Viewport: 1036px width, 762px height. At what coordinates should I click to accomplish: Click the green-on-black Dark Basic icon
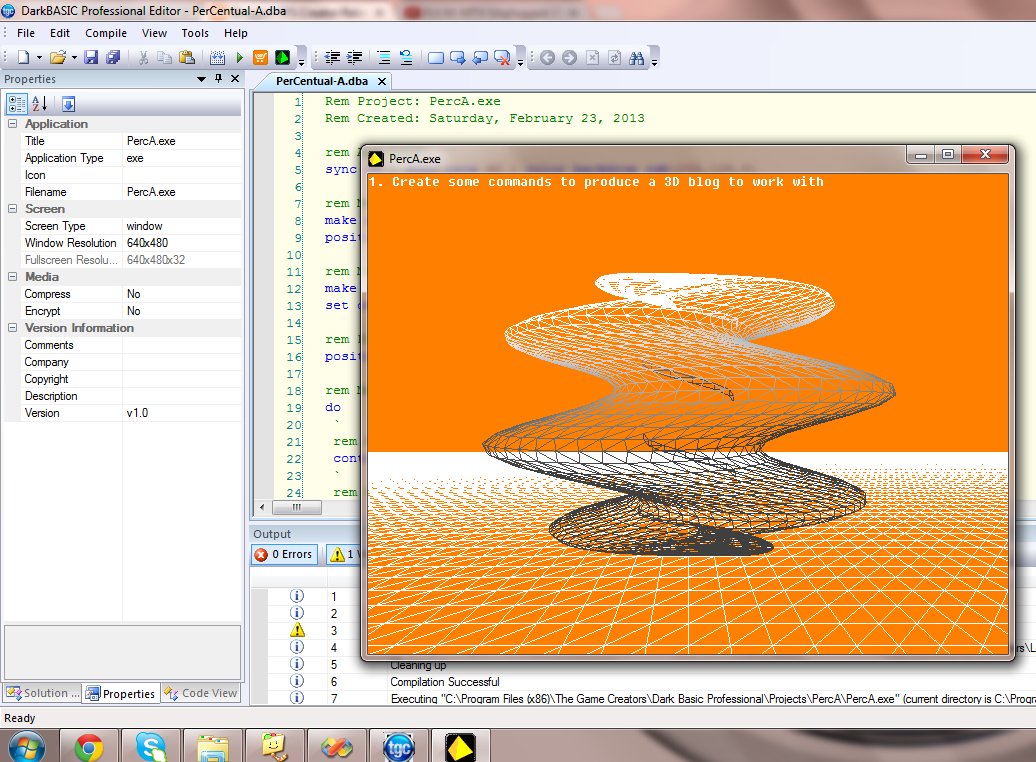pos(282,57)
